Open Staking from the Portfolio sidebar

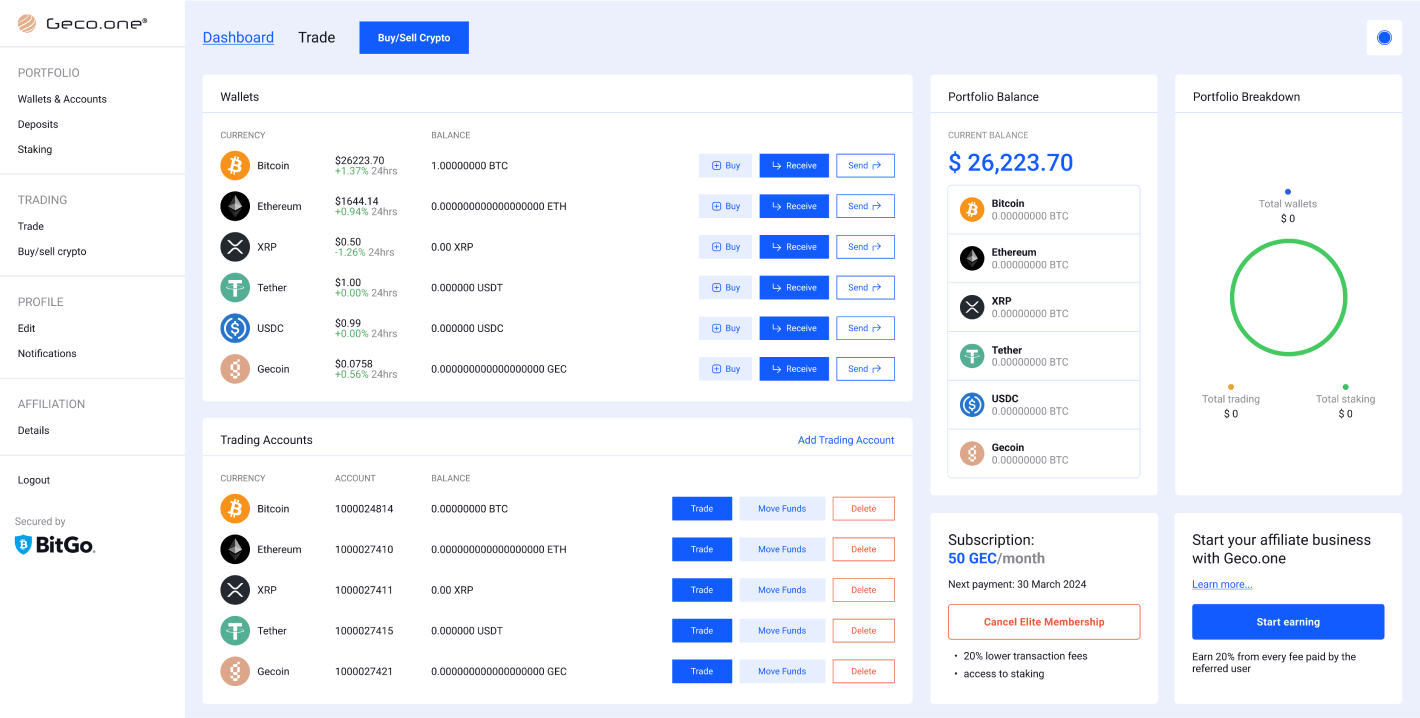34,149
